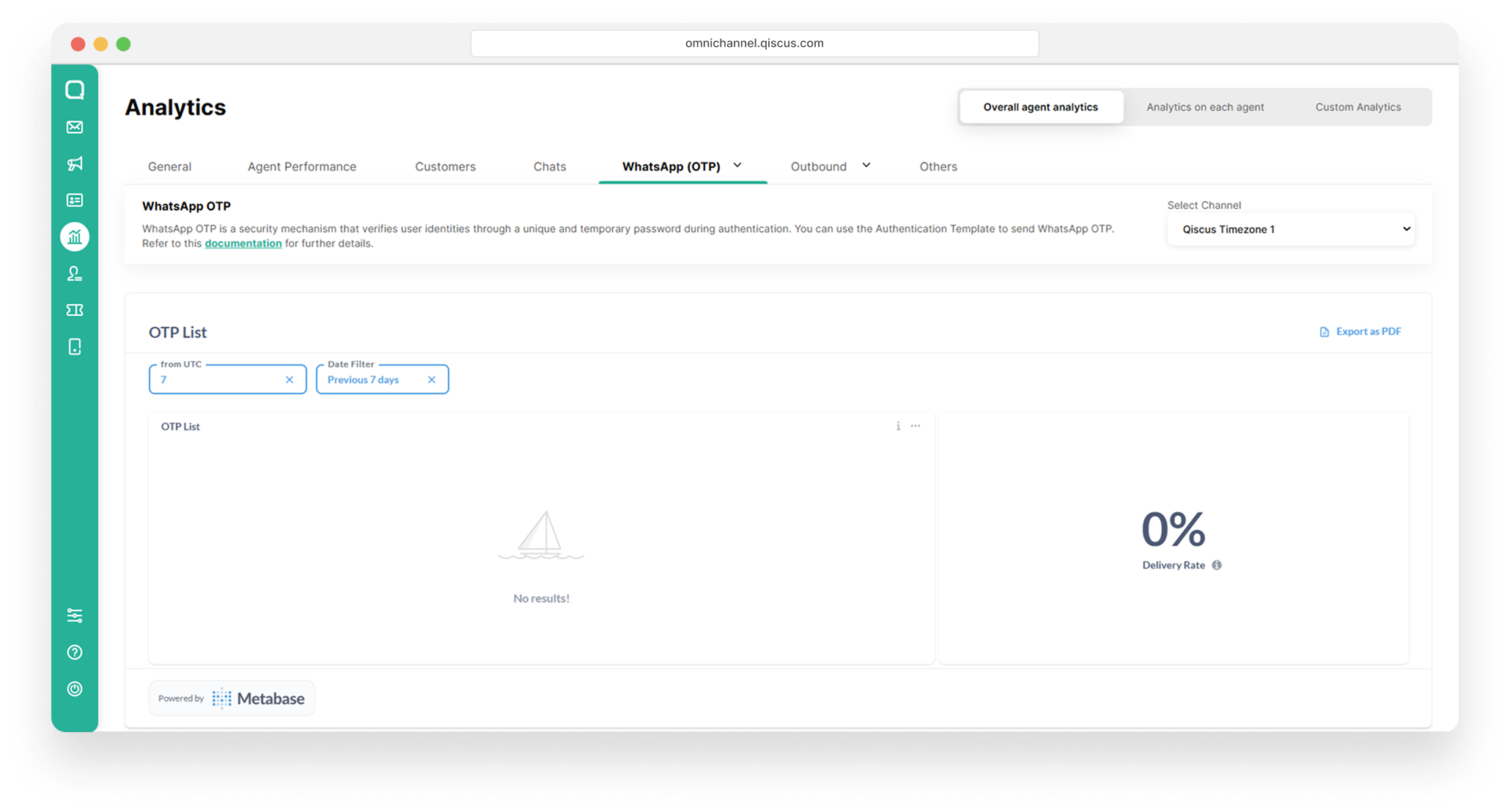Open the mobile device icon in sidebar
This screenshot has width=1510, height=812.
[x=75, y=347]
